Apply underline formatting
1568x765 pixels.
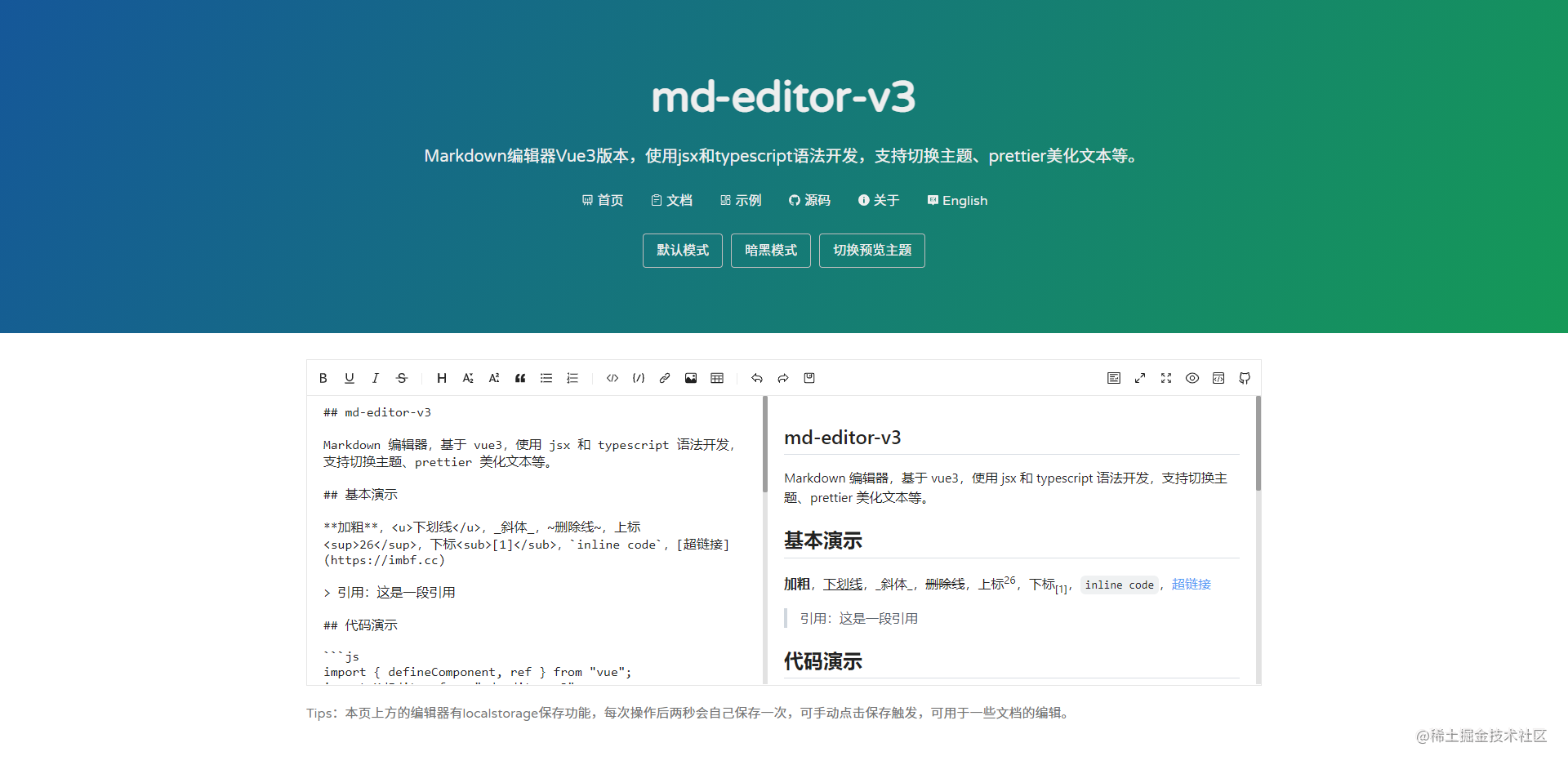[x=349, y=378]
